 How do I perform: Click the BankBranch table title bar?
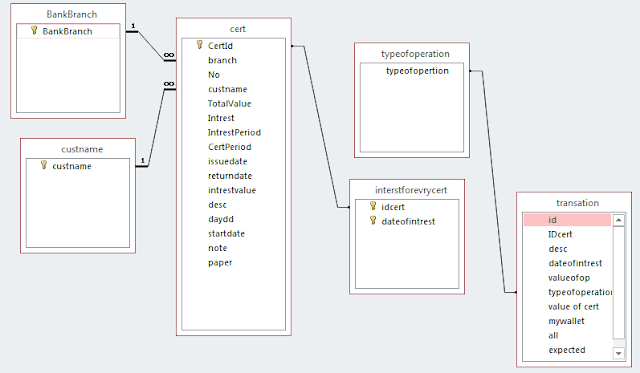pos(71,14)
